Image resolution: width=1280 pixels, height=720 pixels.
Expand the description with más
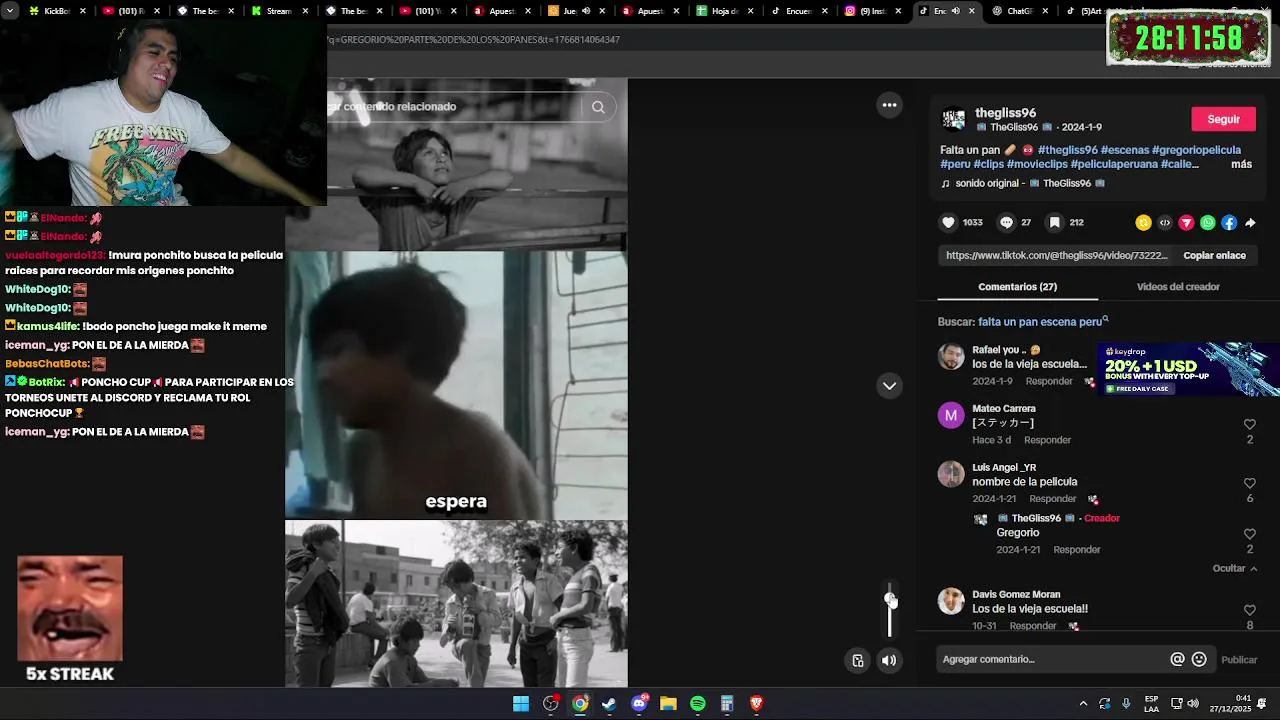[1241, 164]
